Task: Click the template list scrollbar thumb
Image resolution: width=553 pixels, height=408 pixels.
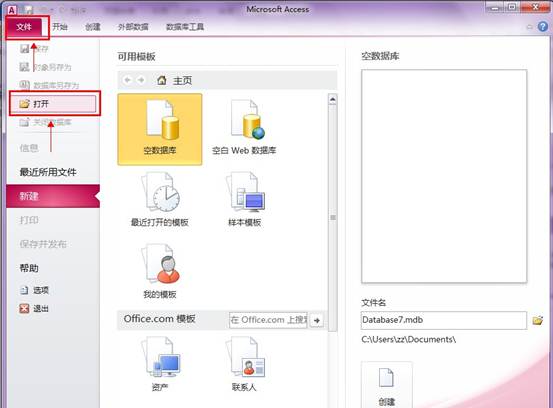Action: 332,218
